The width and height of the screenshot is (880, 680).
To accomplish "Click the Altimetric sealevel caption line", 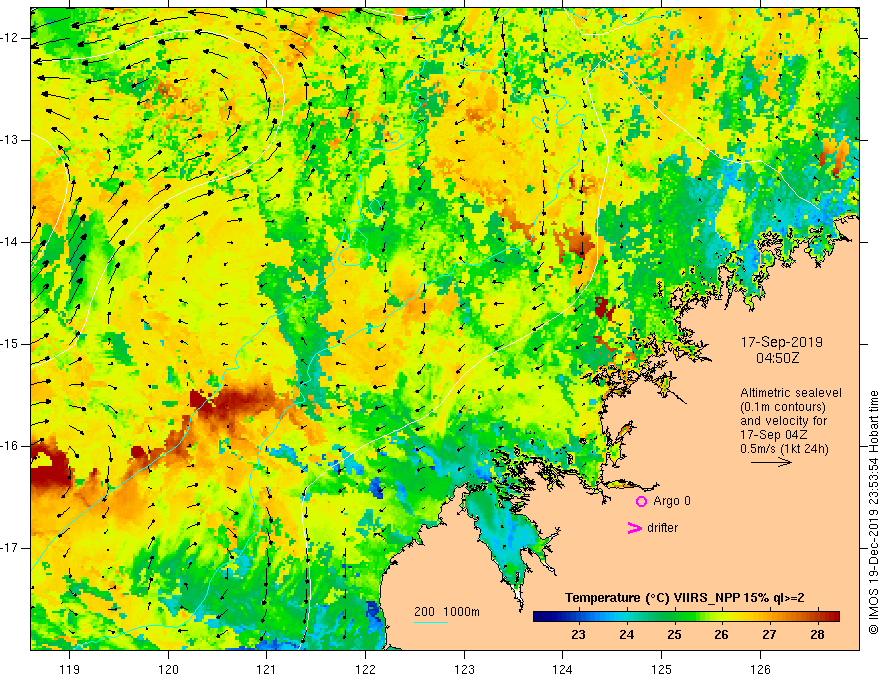I will (x=791, y=393).
